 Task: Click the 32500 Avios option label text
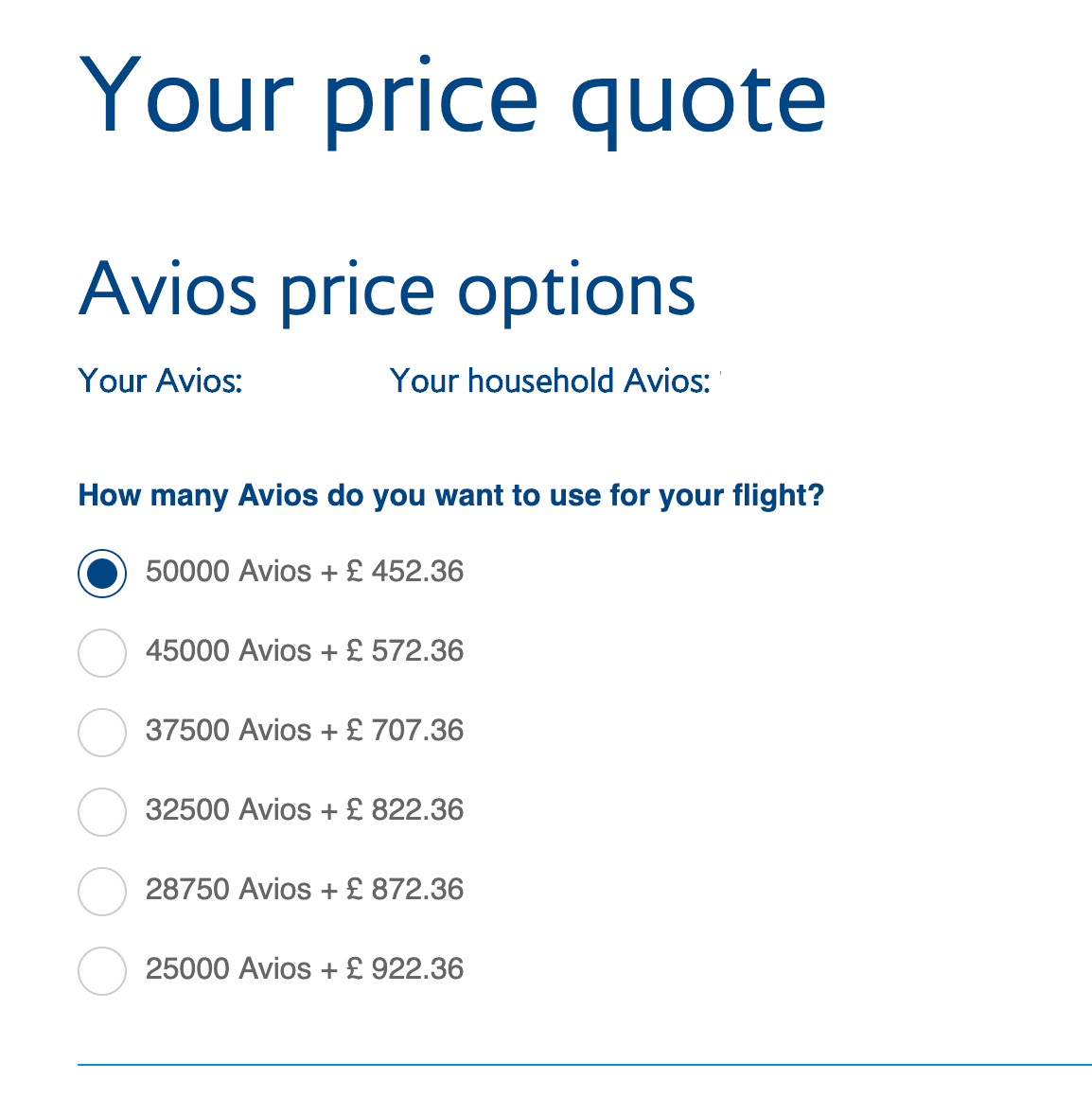(305, 809)
